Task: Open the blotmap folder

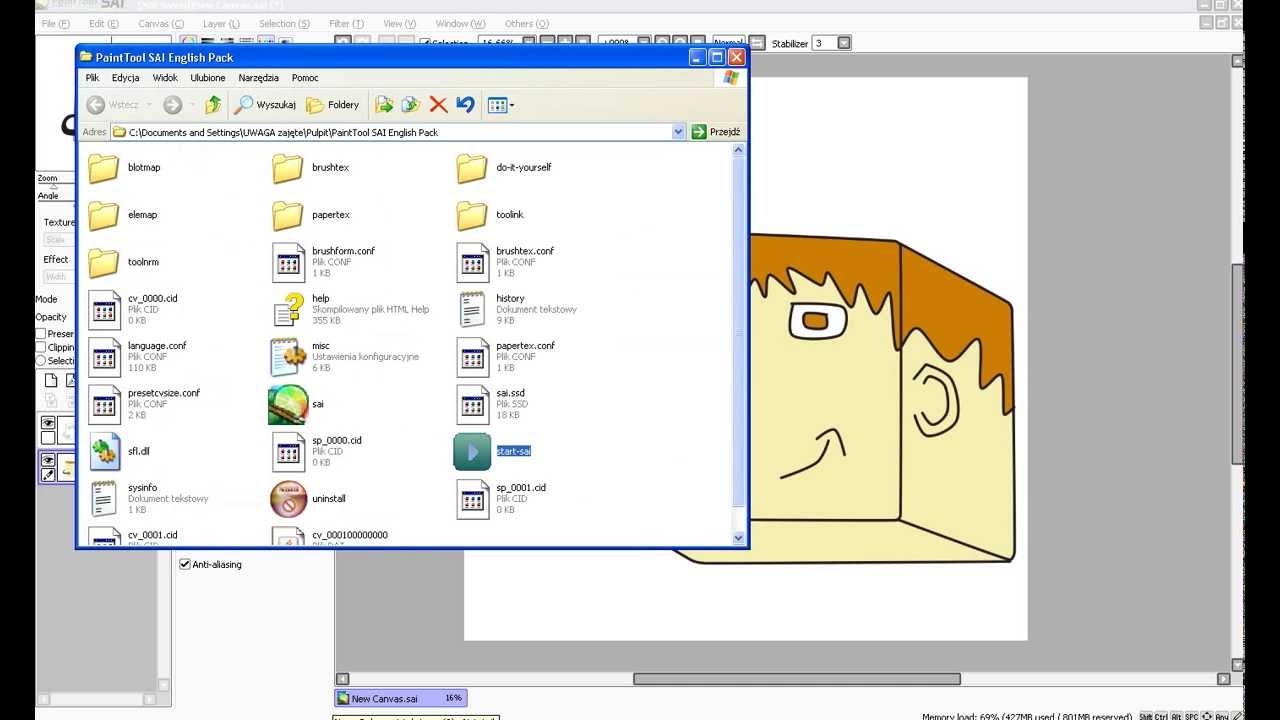Action: (x=104, y=168)
